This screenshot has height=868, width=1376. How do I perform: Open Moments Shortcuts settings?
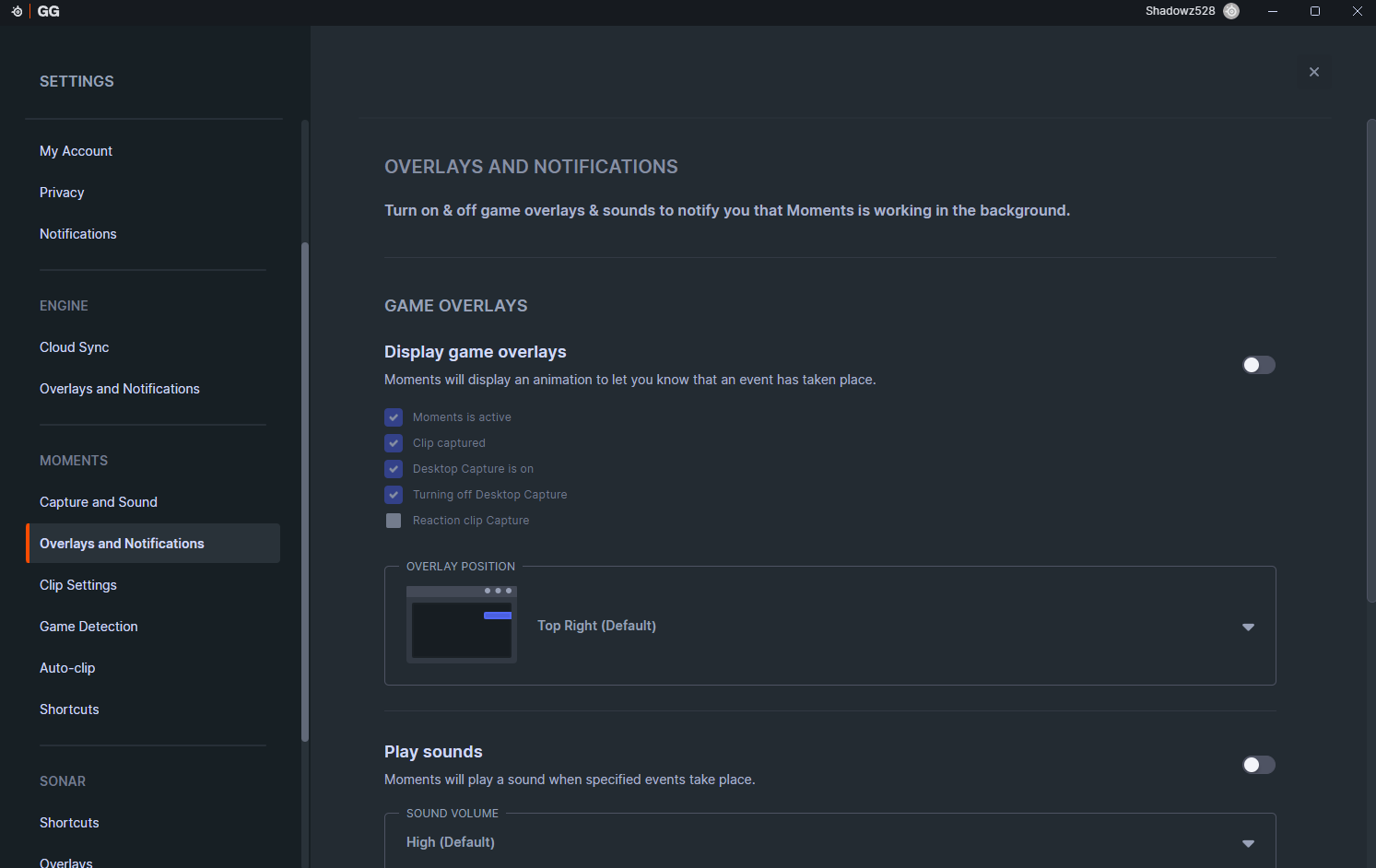pyautogui.click(x=69, y=710)
